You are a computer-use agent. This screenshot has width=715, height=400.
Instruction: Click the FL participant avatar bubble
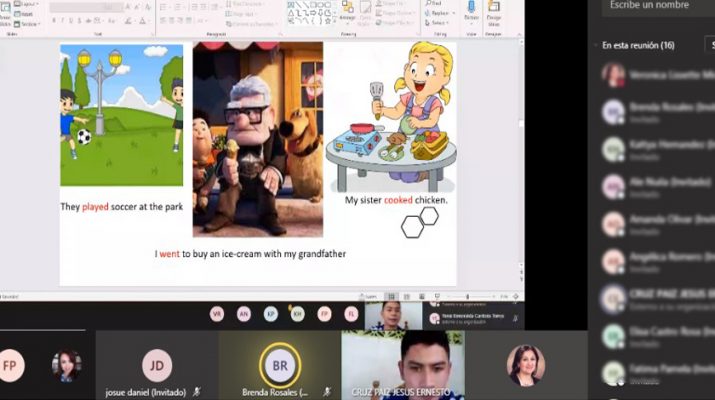click(x=350, y=313)
